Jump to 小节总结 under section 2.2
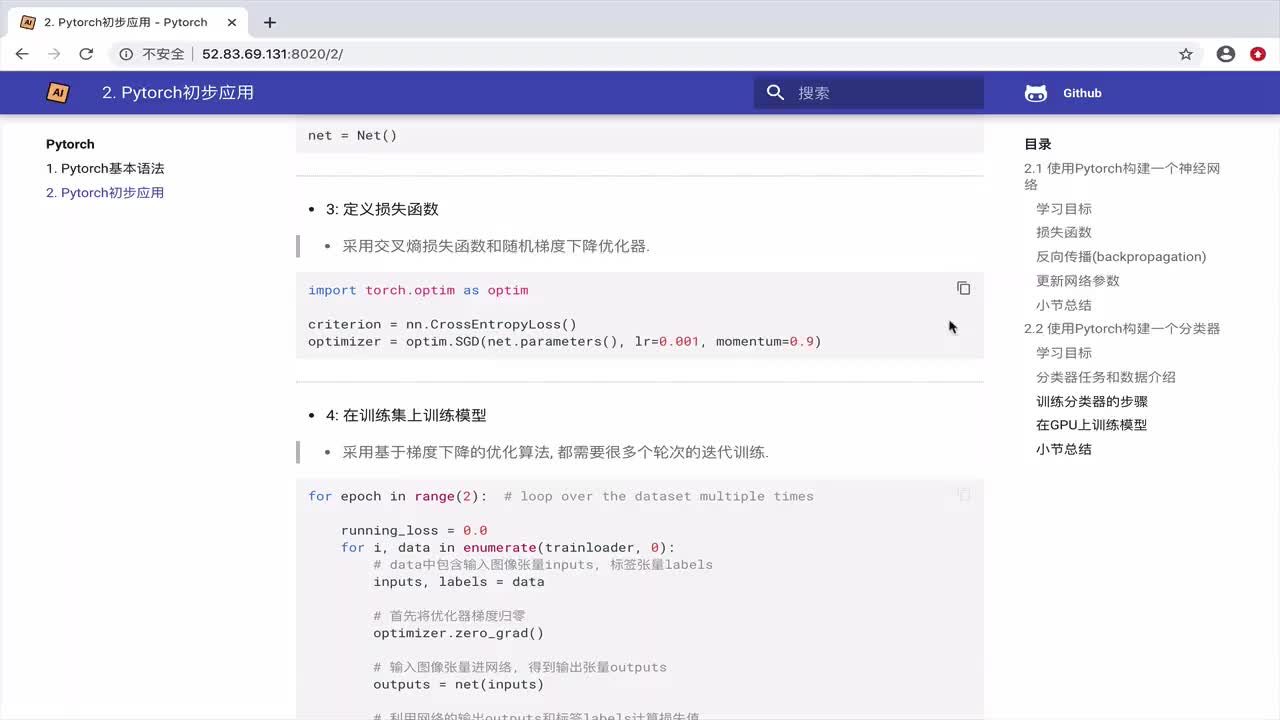The width and height of the screenshot is (1280, 720). pyautogui.click(x=1064, y=449)
